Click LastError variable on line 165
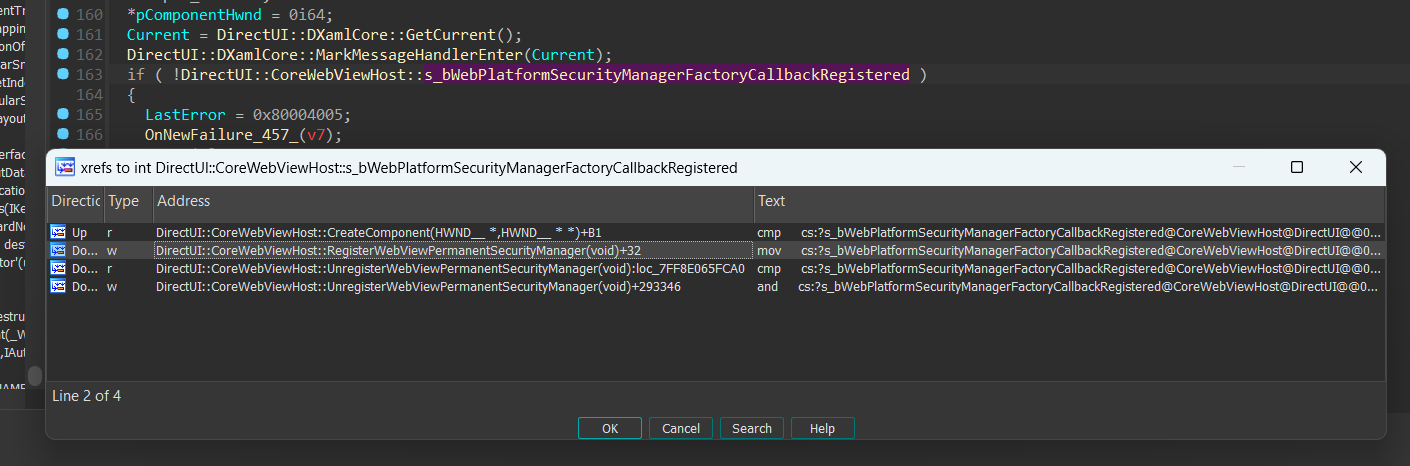The width and height of the screenshot is (1410, 466). [185, 115]
